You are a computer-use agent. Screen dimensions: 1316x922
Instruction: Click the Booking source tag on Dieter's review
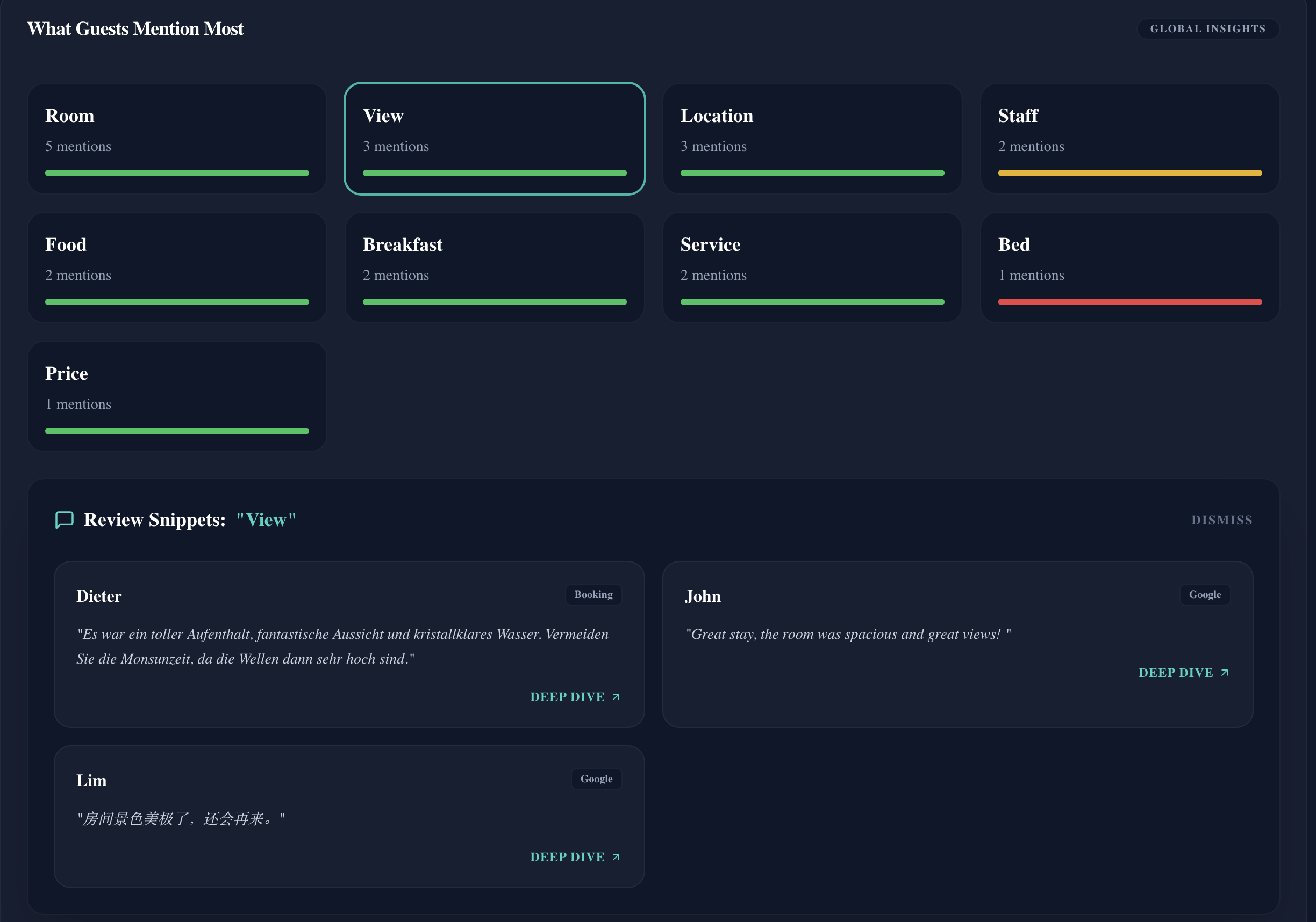[x=593, y=595]
